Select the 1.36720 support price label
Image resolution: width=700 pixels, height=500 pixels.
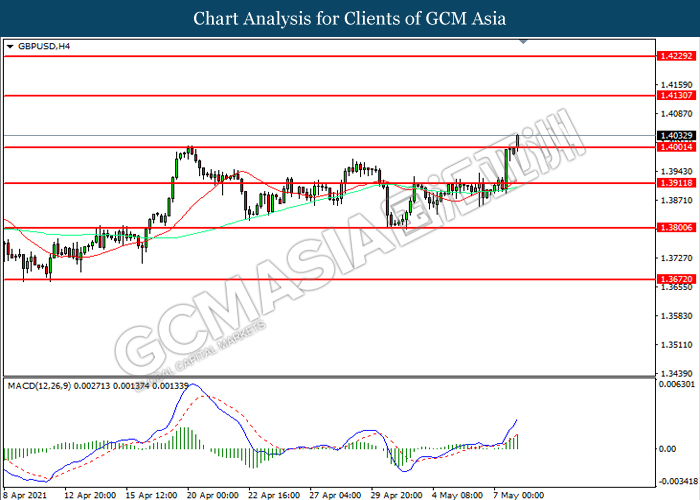pos(676,279)
